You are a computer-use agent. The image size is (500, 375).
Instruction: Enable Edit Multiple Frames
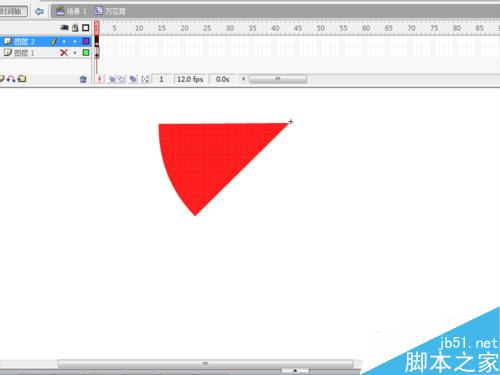pos(133,79)
